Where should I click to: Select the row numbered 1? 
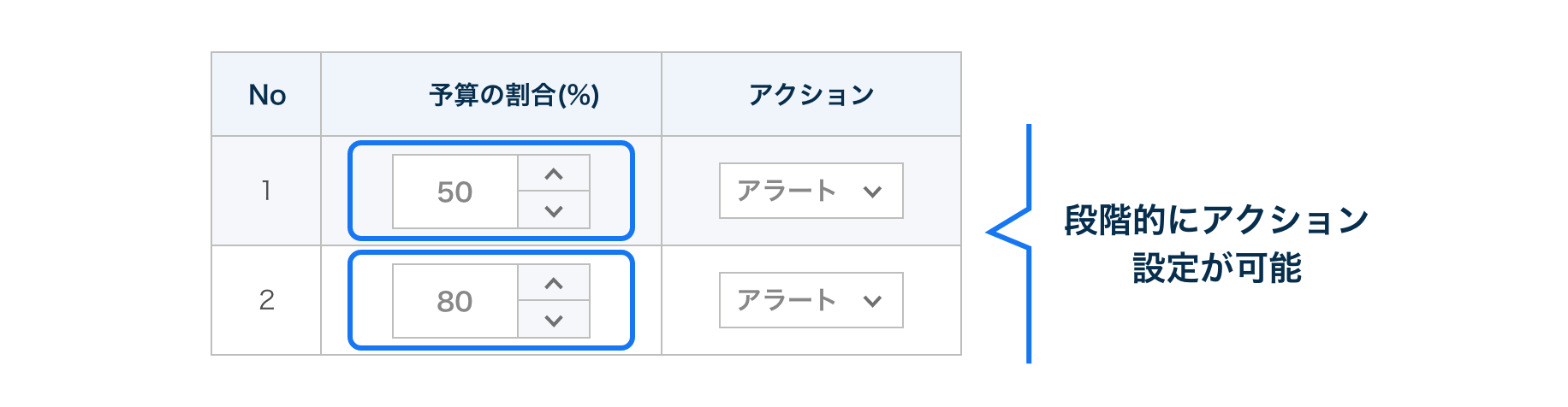pyautogui.click(x=266, y=191)
